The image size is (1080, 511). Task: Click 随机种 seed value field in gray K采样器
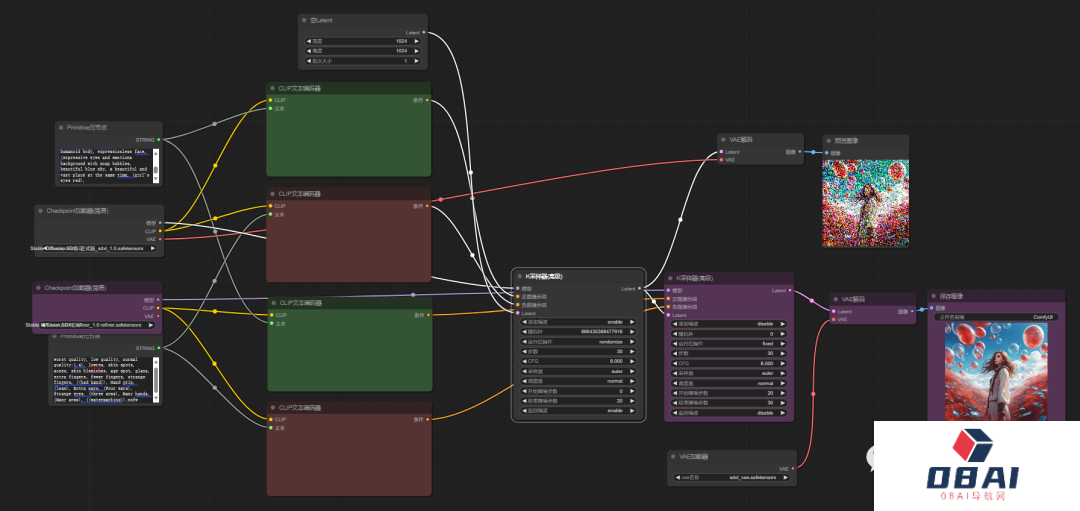click(578, 331)
